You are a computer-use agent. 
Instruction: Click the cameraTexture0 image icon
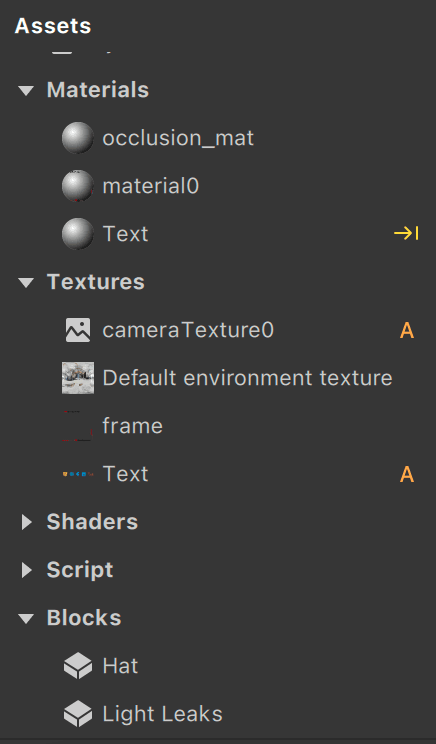(78, 330)
